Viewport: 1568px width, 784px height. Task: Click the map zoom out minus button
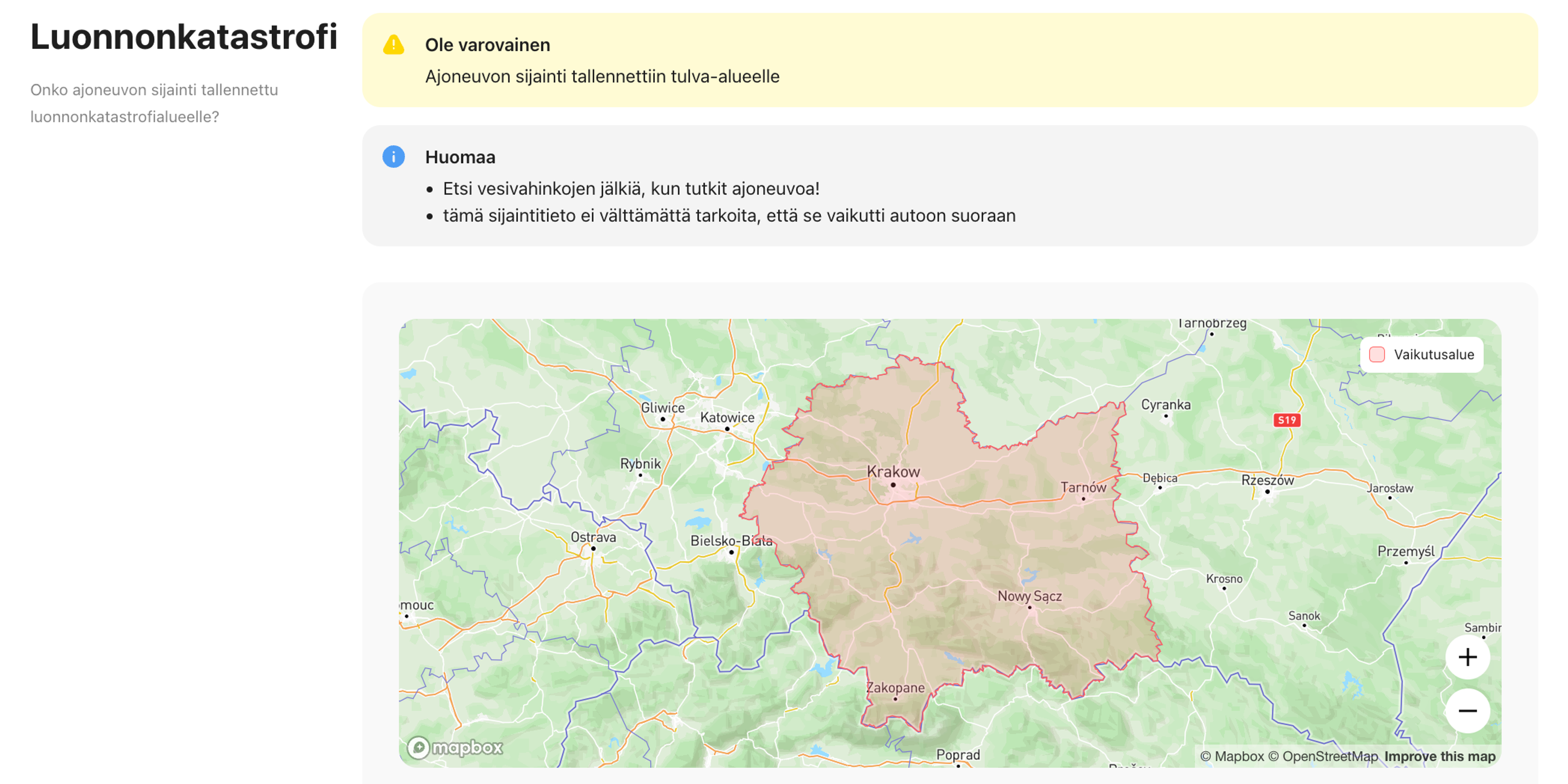(1467, 710)
